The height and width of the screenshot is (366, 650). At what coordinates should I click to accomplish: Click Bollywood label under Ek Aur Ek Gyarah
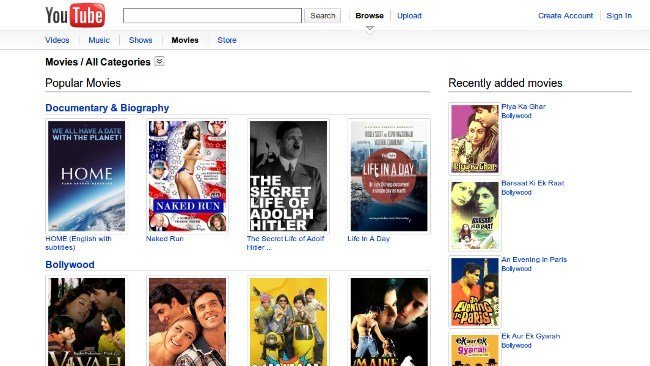click(x=517, y=345)
